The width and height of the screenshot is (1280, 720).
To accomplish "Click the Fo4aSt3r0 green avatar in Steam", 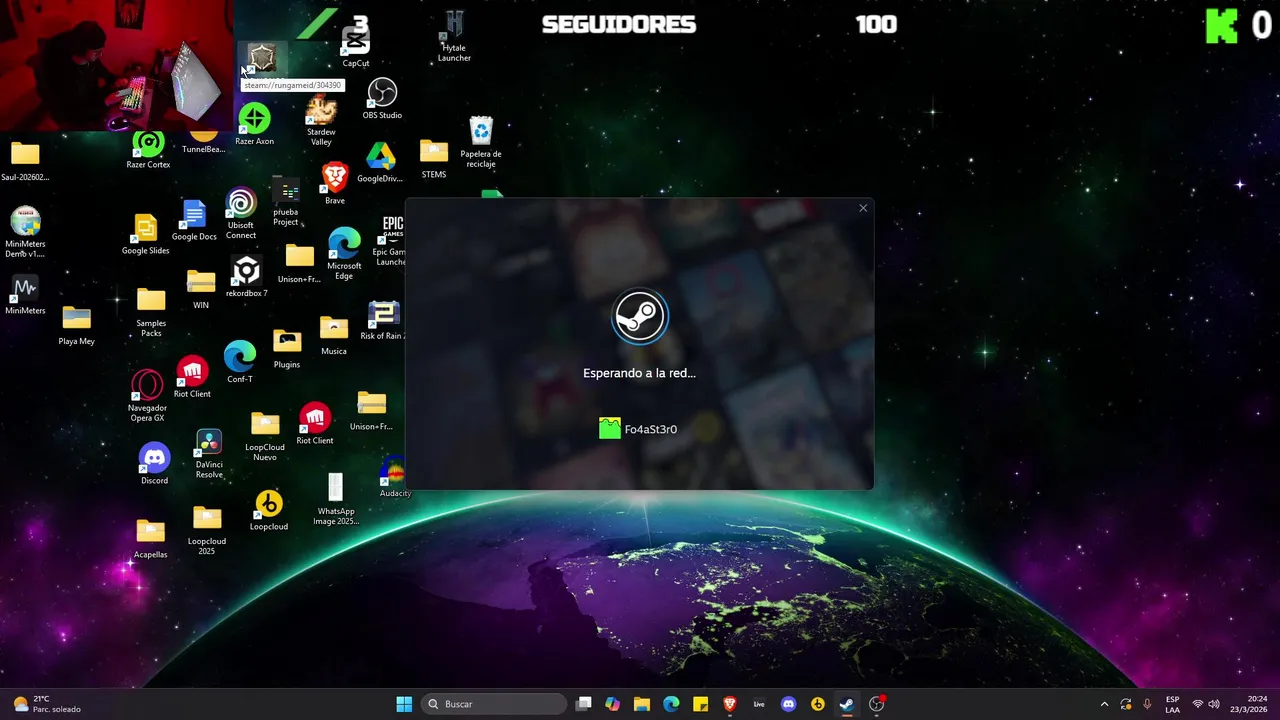I will coord(610,429).
